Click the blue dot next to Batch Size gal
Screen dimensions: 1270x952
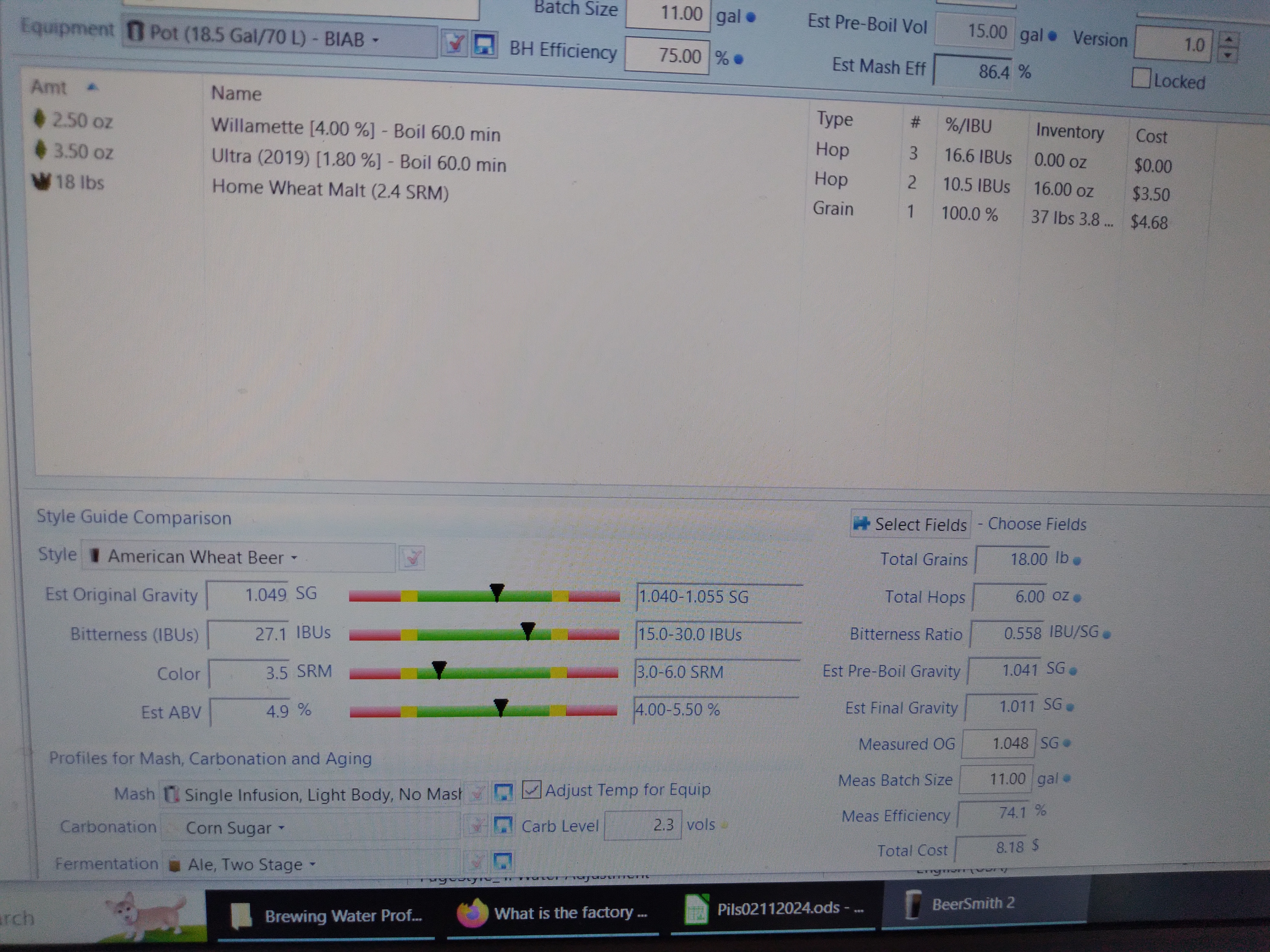(x=750, y=17)
